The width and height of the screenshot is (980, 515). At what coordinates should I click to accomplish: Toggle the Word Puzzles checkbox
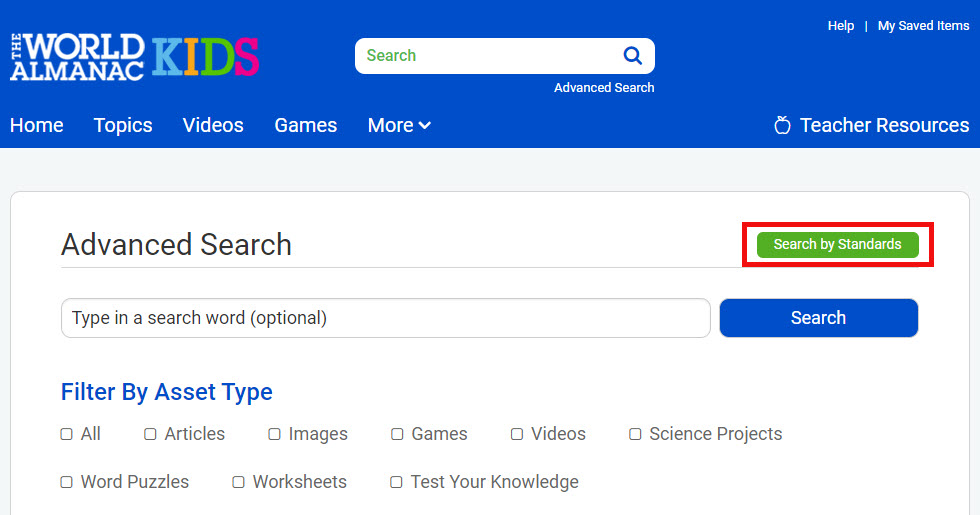67,482
